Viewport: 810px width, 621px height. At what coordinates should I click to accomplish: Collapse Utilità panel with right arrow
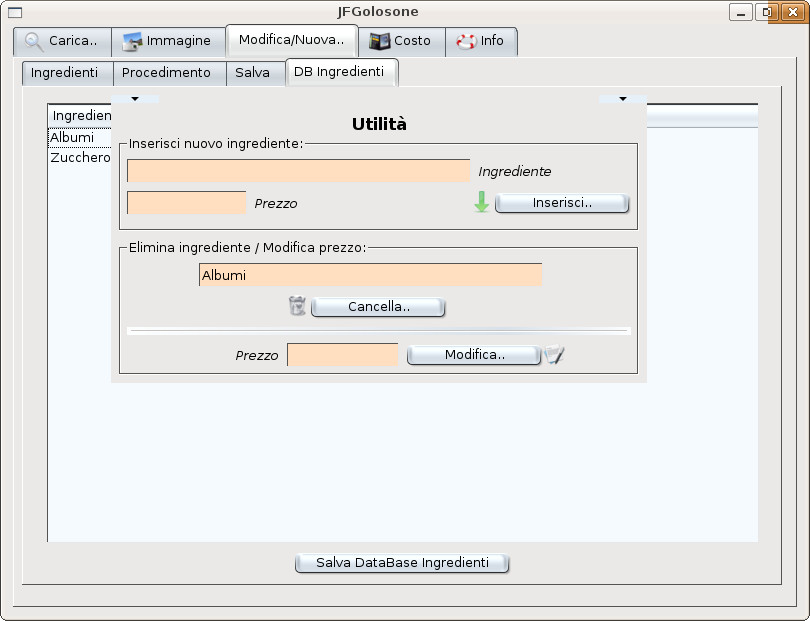click(623, 99)
